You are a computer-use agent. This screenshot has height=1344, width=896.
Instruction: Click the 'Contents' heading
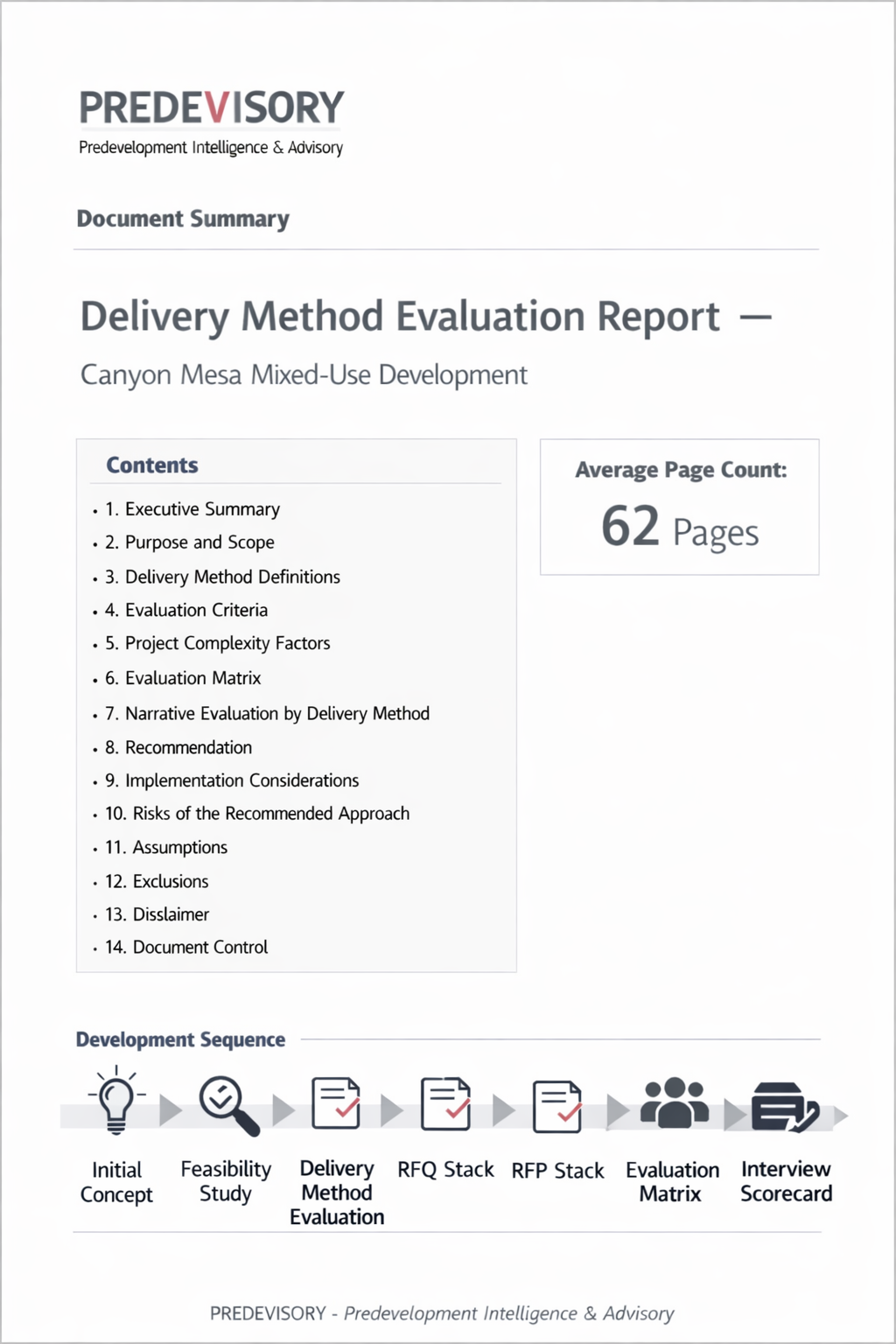152,465
